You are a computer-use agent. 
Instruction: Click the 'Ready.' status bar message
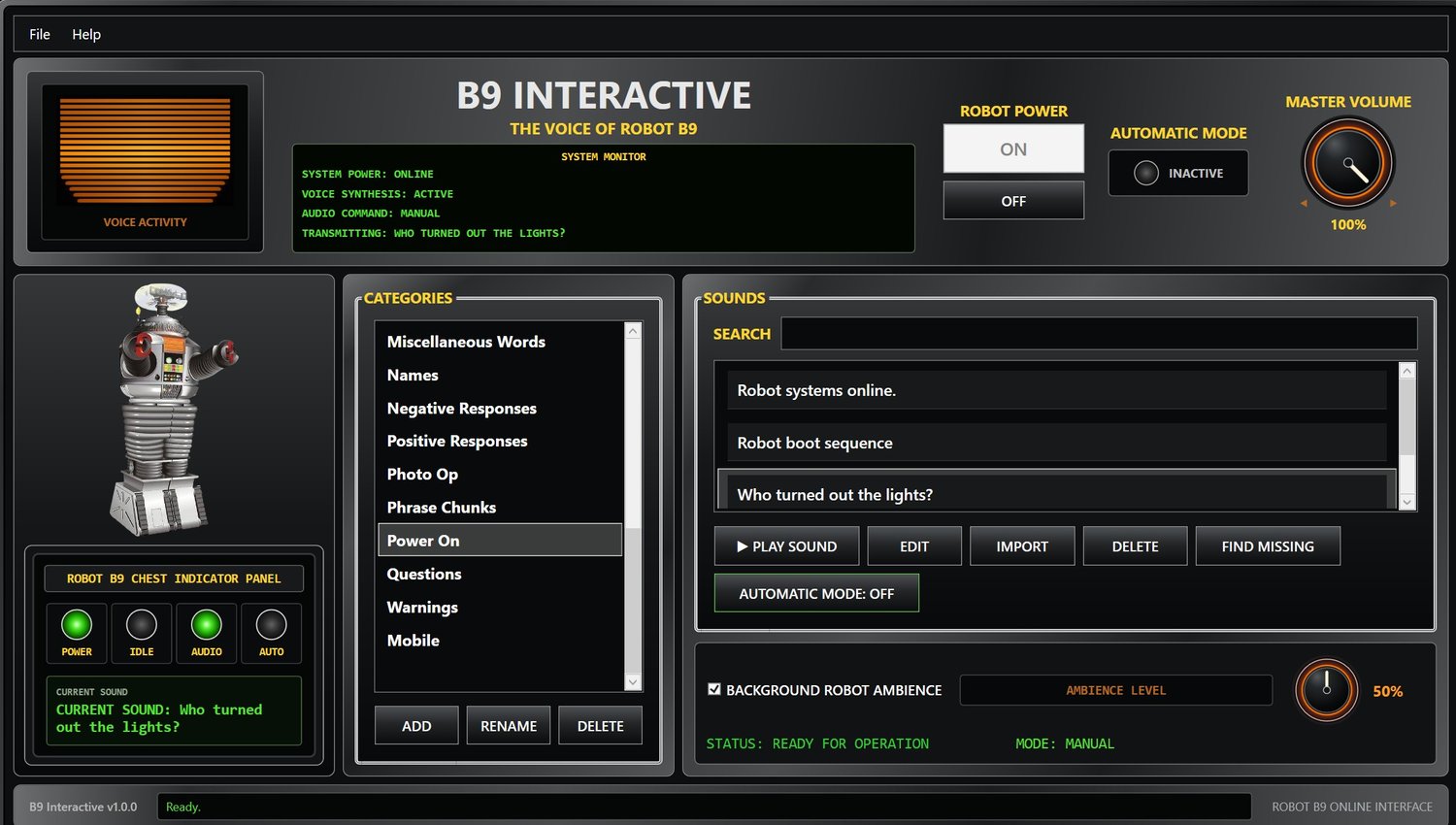(183, 807)
